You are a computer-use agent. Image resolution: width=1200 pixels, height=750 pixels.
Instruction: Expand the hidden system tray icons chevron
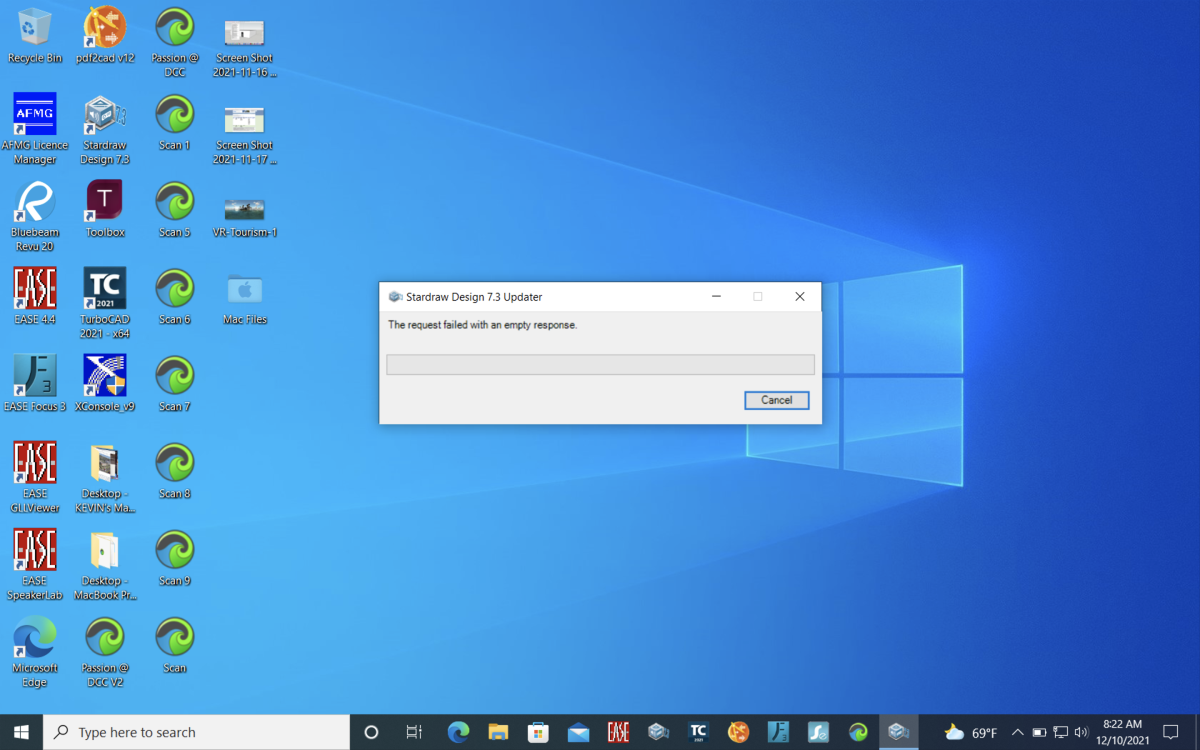click(x=1018, y=732)
